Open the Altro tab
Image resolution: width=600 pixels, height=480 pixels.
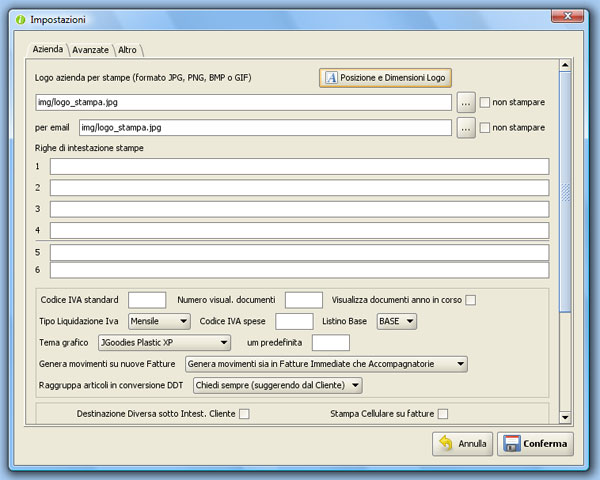[x=128, y=49]
